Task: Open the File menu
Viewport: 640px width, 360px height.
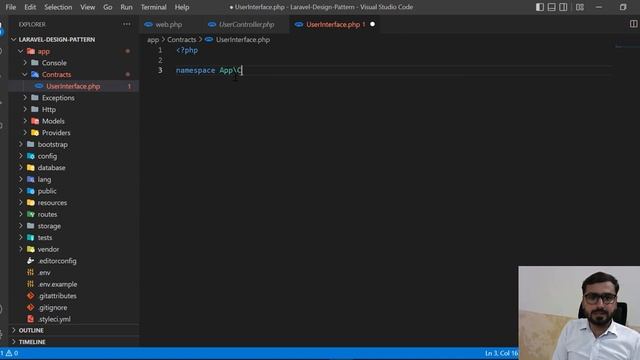Action: (x=11, y=7)
